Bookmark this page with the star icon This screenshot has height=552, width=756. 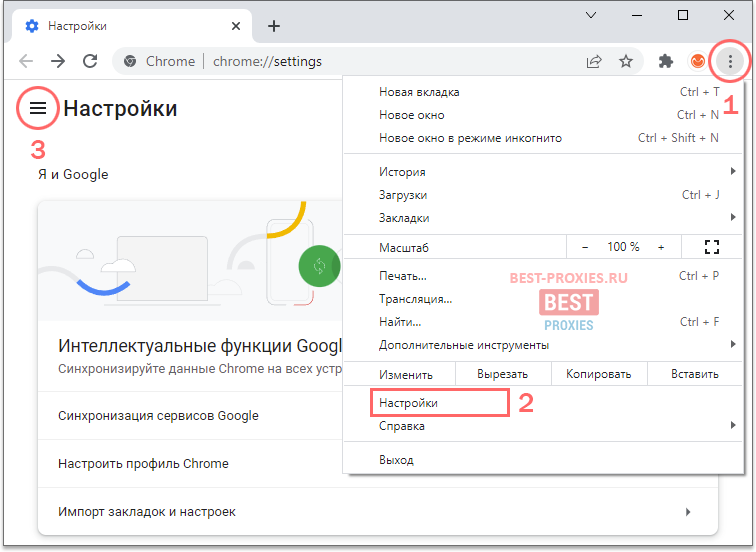click(626, 61)
